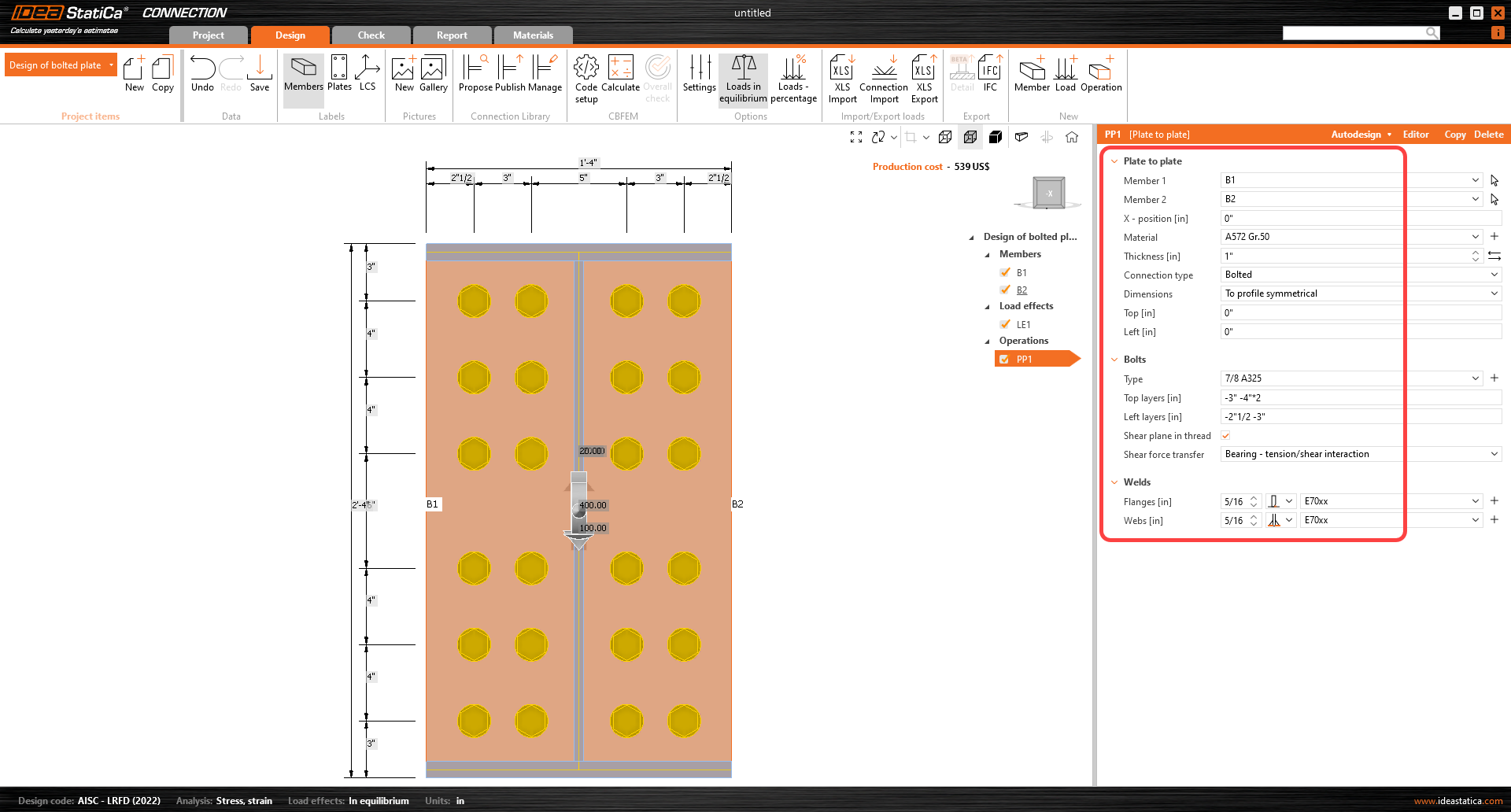The image size is (1511, 812).
Task: Open the Plates labels tool
Action: point(339,76)
